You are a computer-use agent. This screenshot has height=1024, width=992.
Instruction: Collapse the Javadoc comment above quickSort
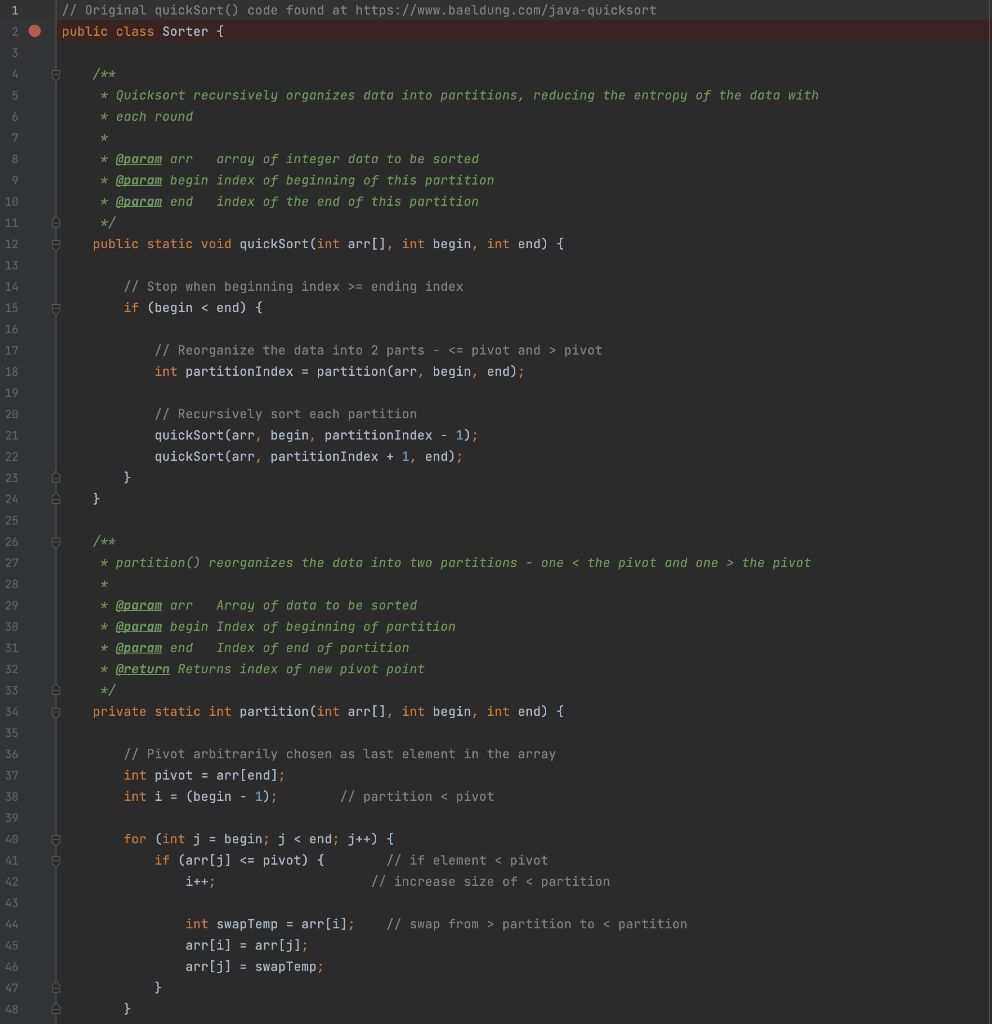pos(56,74)
